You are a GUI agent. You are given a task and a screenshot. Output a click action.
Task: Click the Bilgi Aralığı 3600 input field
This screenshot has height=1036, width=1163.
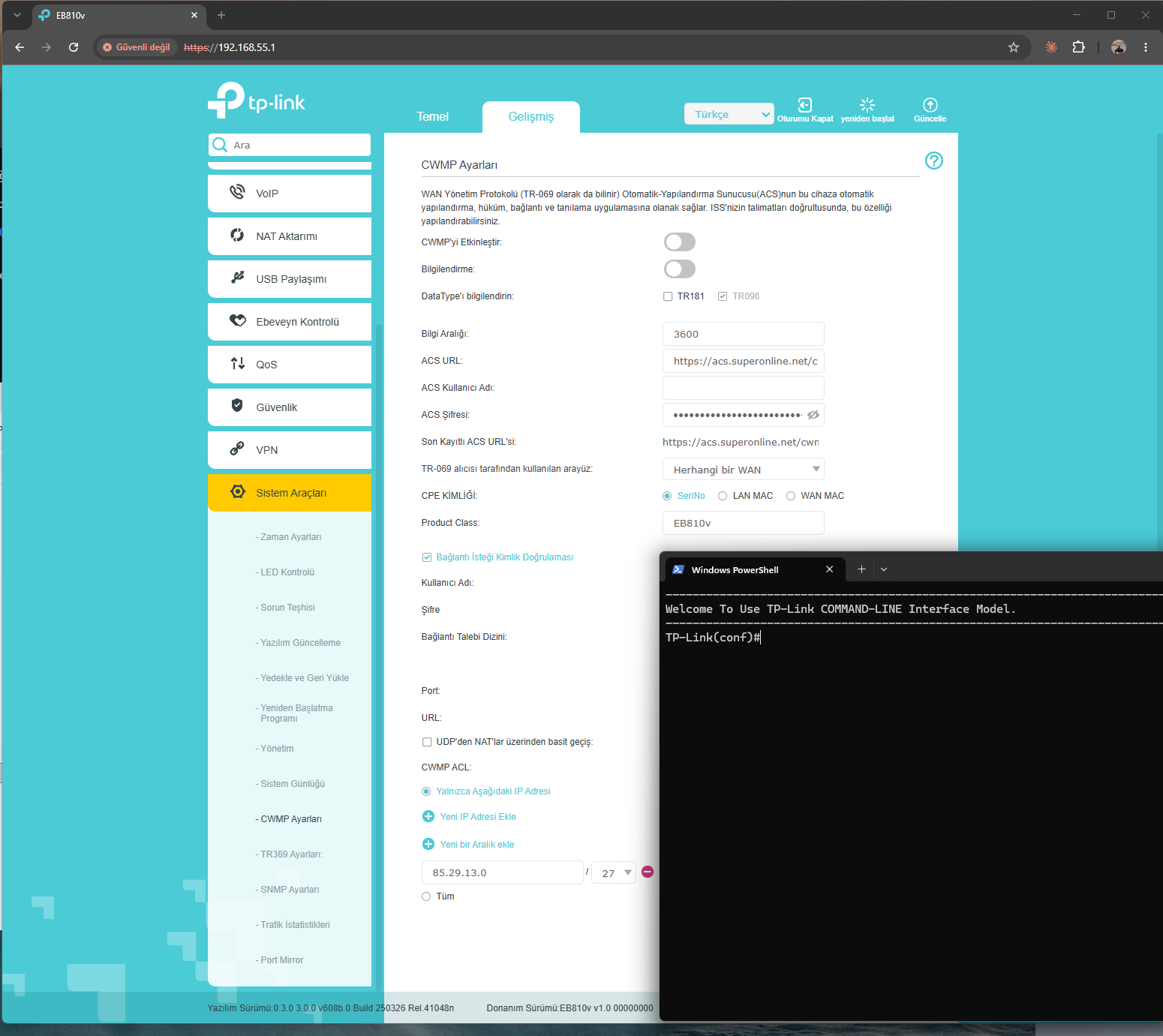click(743, 334)
